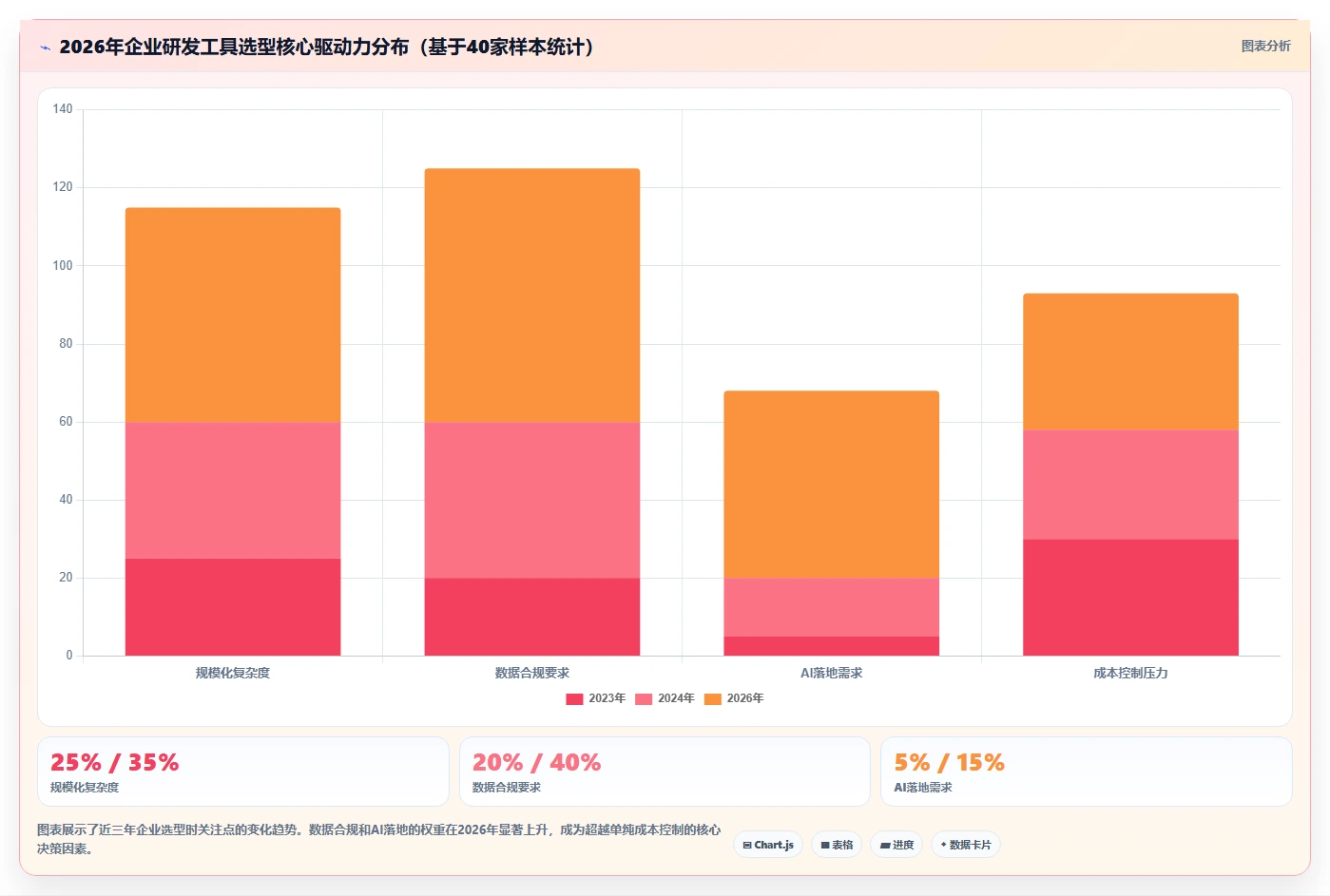Select the 进度 tag chip
Screen dimensions: 1330x896
tap(896, 845)
